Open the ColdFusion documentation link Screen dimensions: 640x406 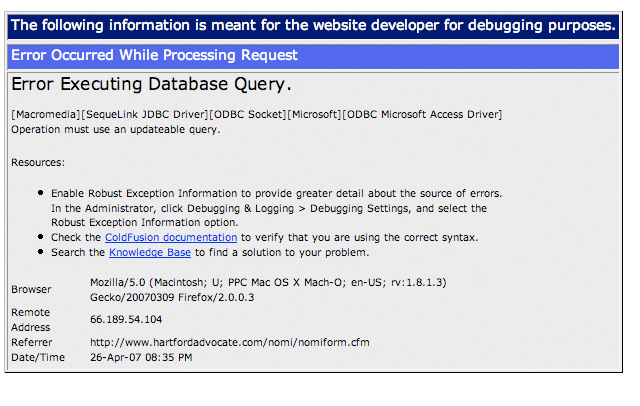(171, 237)
